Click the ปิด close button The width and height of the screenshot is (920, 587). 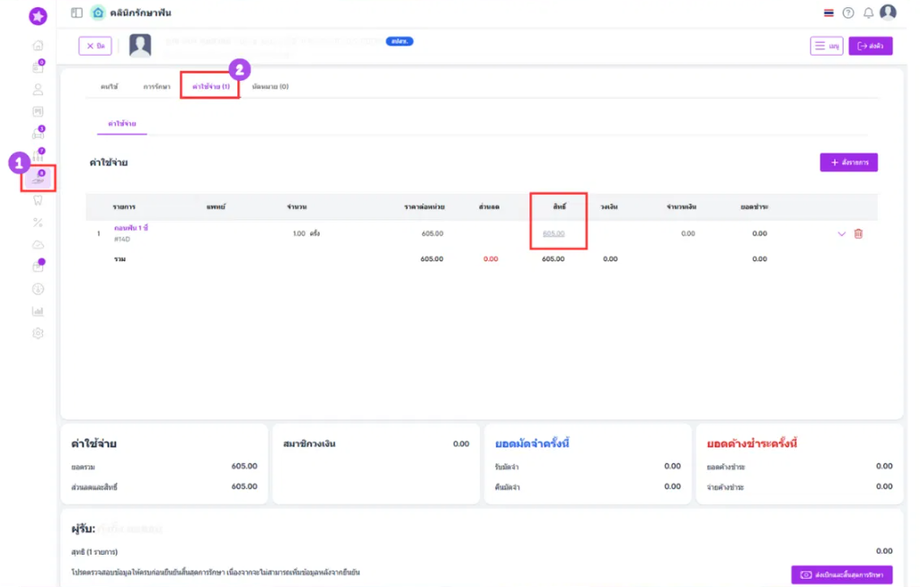(95, 46)
